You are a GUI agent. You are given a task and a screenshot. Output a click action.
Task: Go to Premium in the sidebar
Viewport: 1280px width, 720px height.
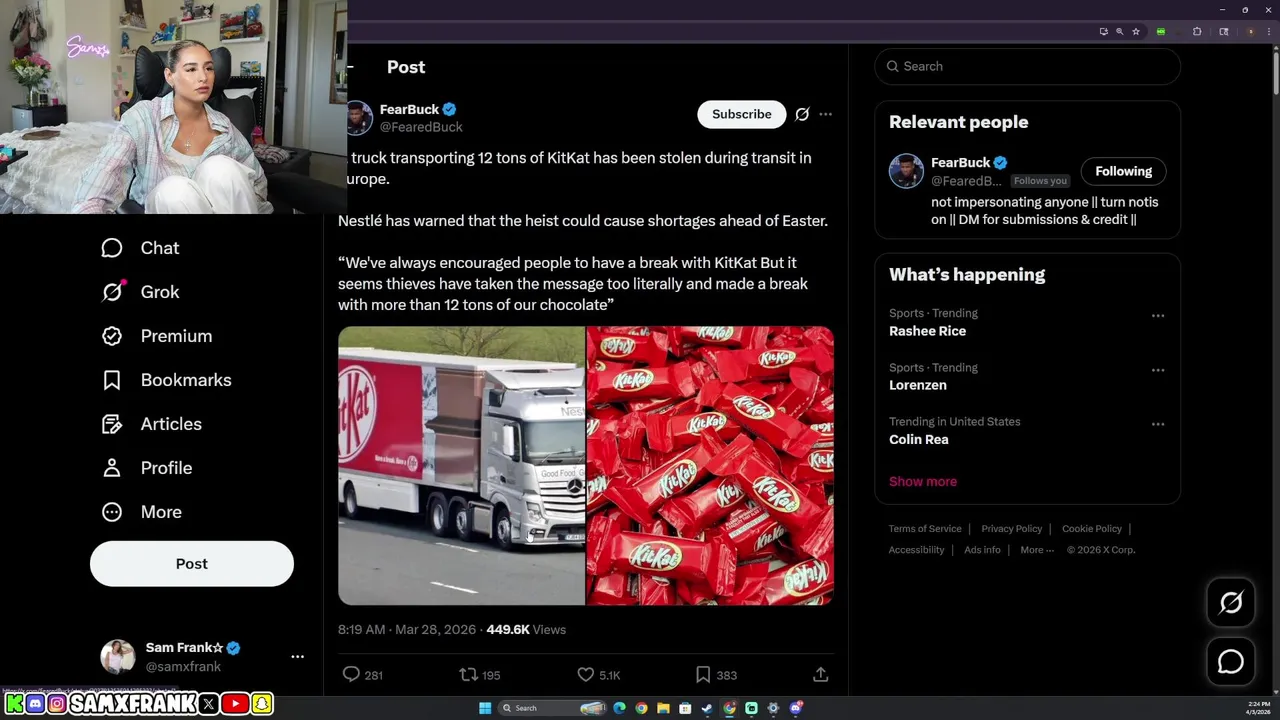tap(157, 336)
